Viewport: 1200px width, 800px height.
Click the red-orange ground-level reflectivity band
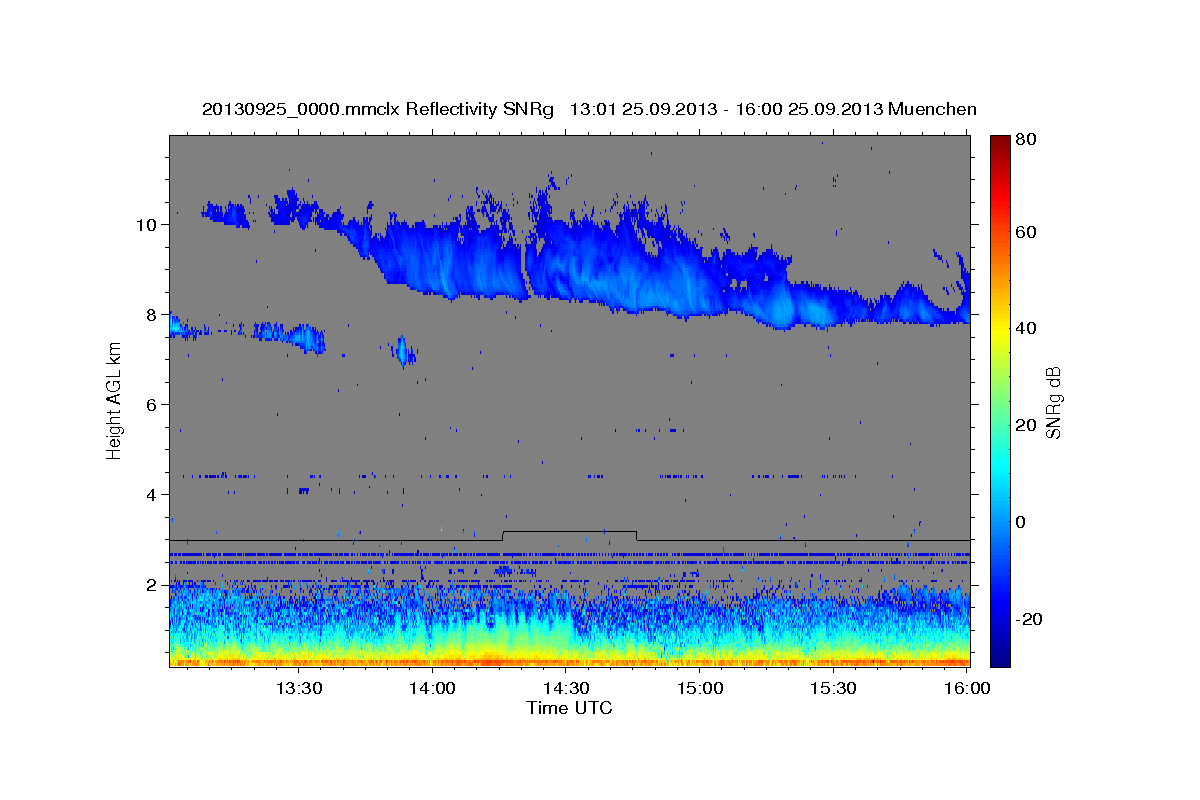[569, 661]
